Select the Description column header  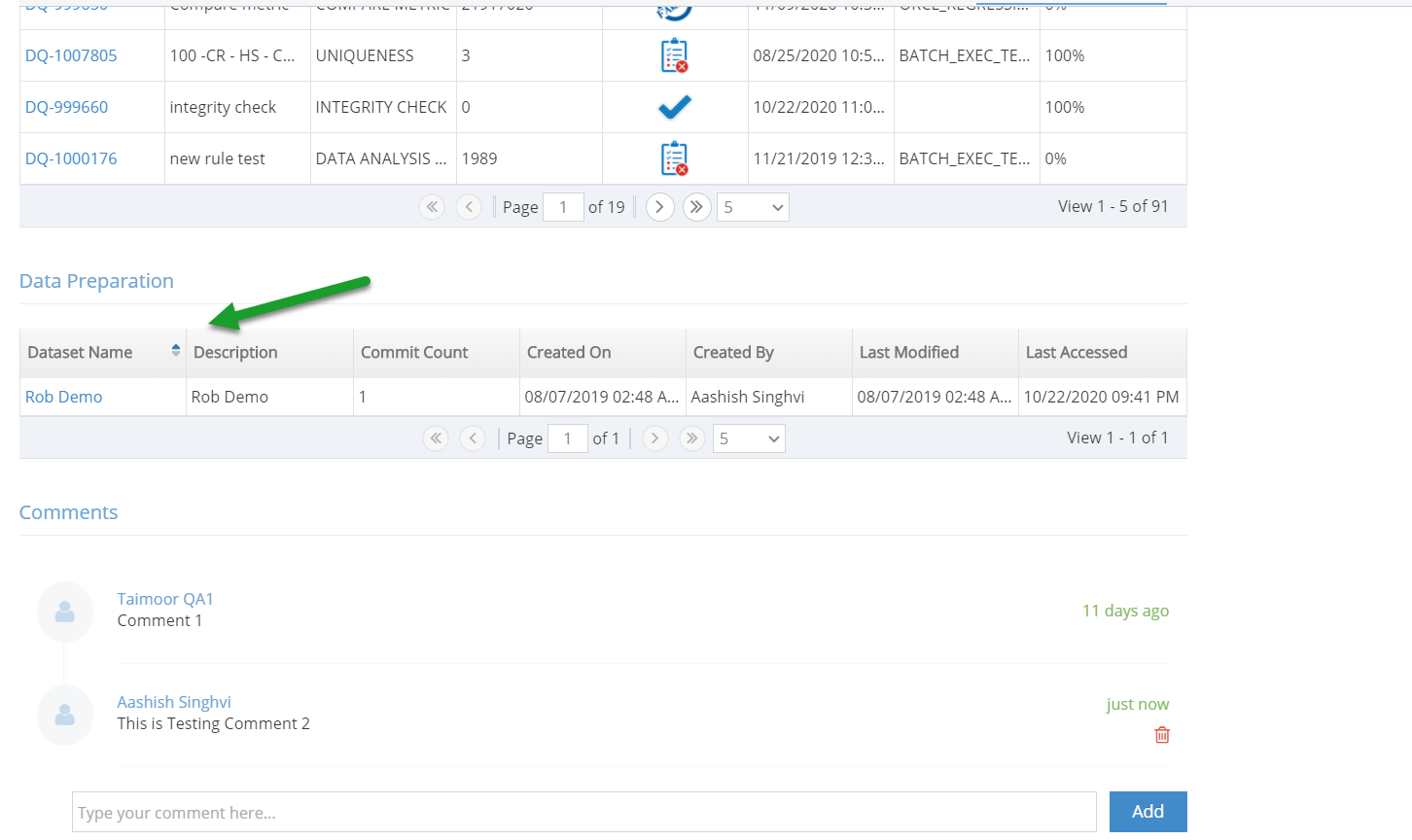[234, 352]
